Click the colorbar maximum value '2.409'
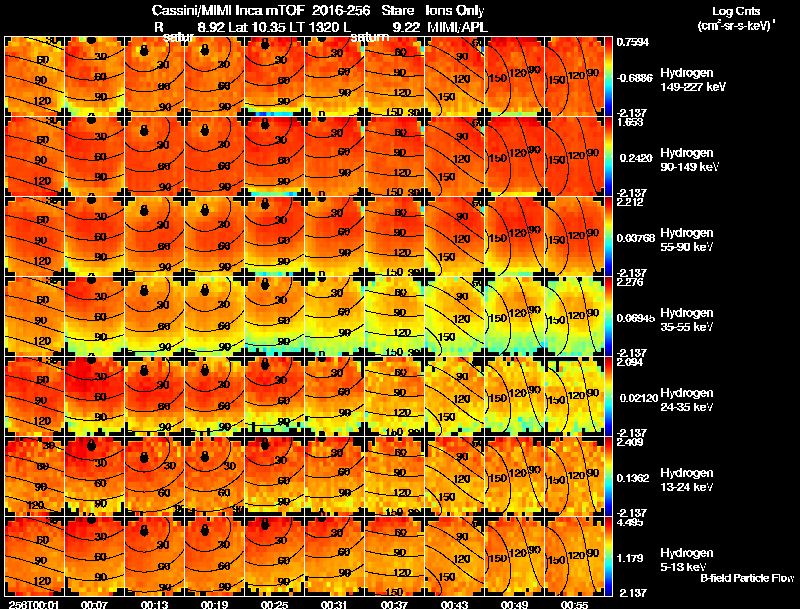Screen dimensions: 800x609 (x=630, y=442)
